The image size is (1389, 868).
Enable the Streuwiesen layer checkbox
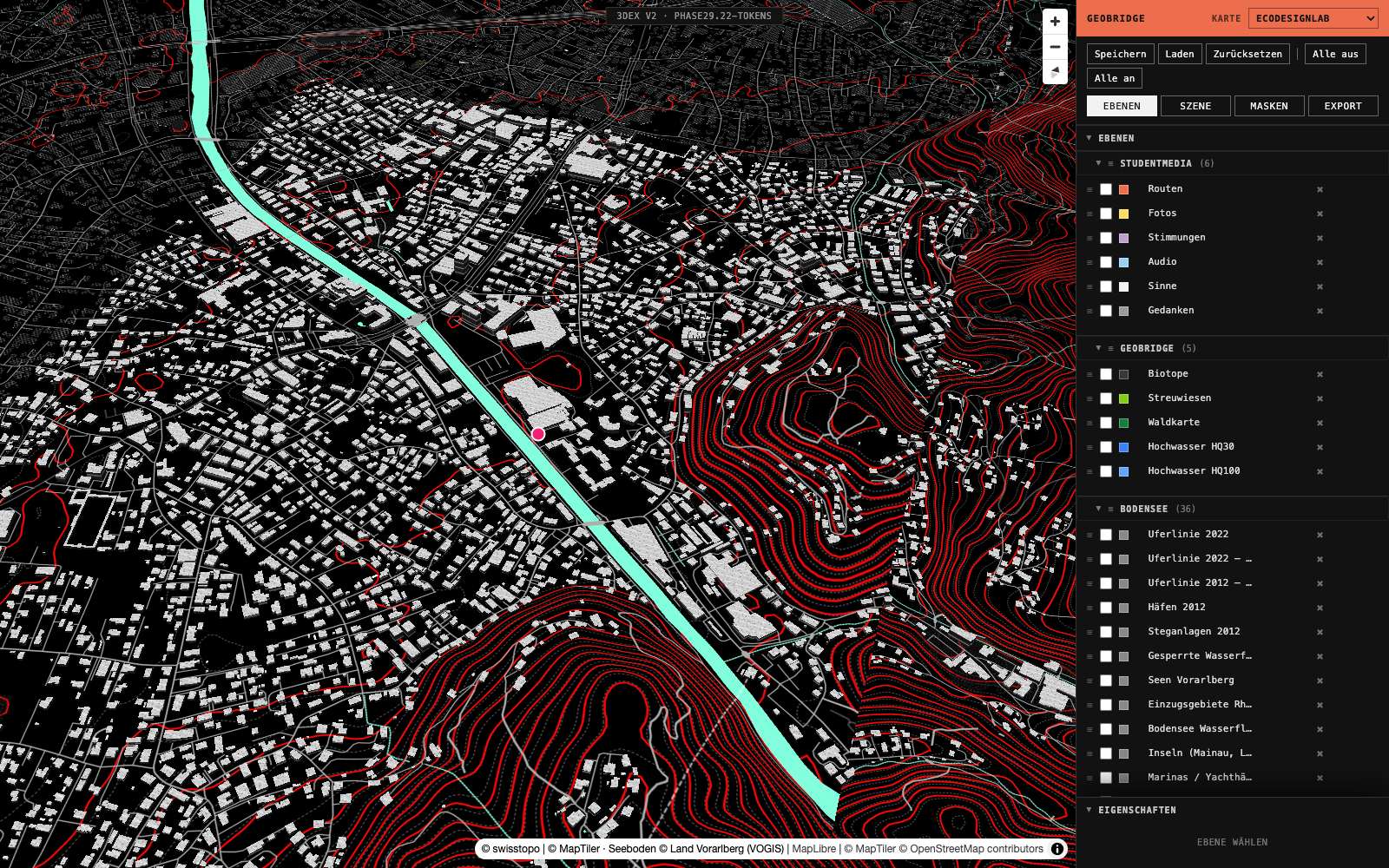[1106, 398]
